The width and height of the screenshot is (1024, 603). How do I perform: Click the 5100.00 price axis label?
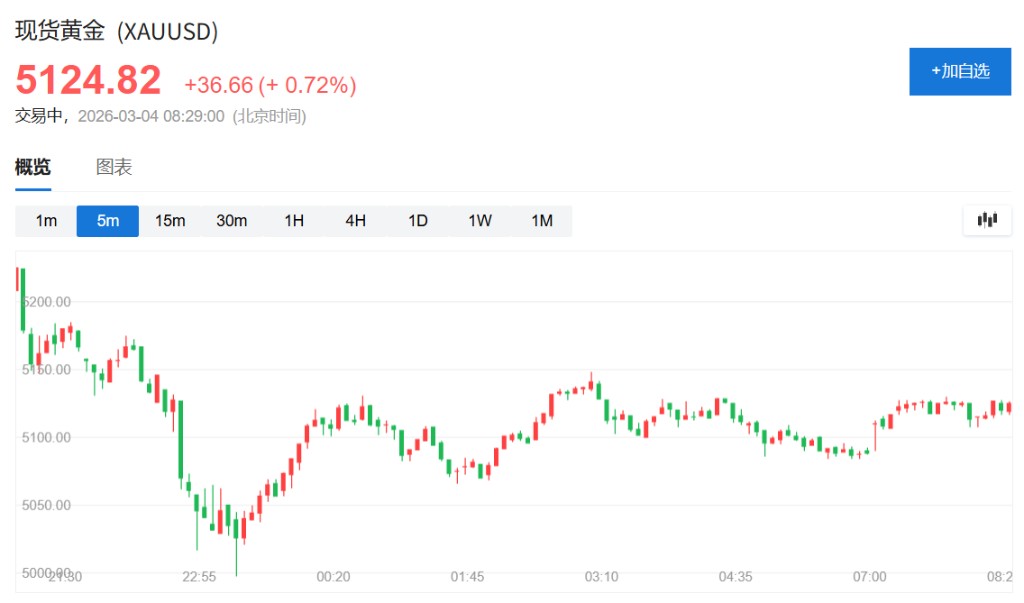pyautogui.click(x=46, y=437)
